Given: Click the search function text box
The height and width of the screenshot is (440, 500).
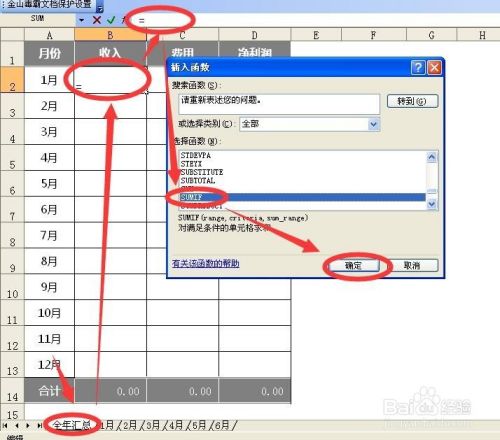Looking at the screenshot, I should click(x=279, y=104).
